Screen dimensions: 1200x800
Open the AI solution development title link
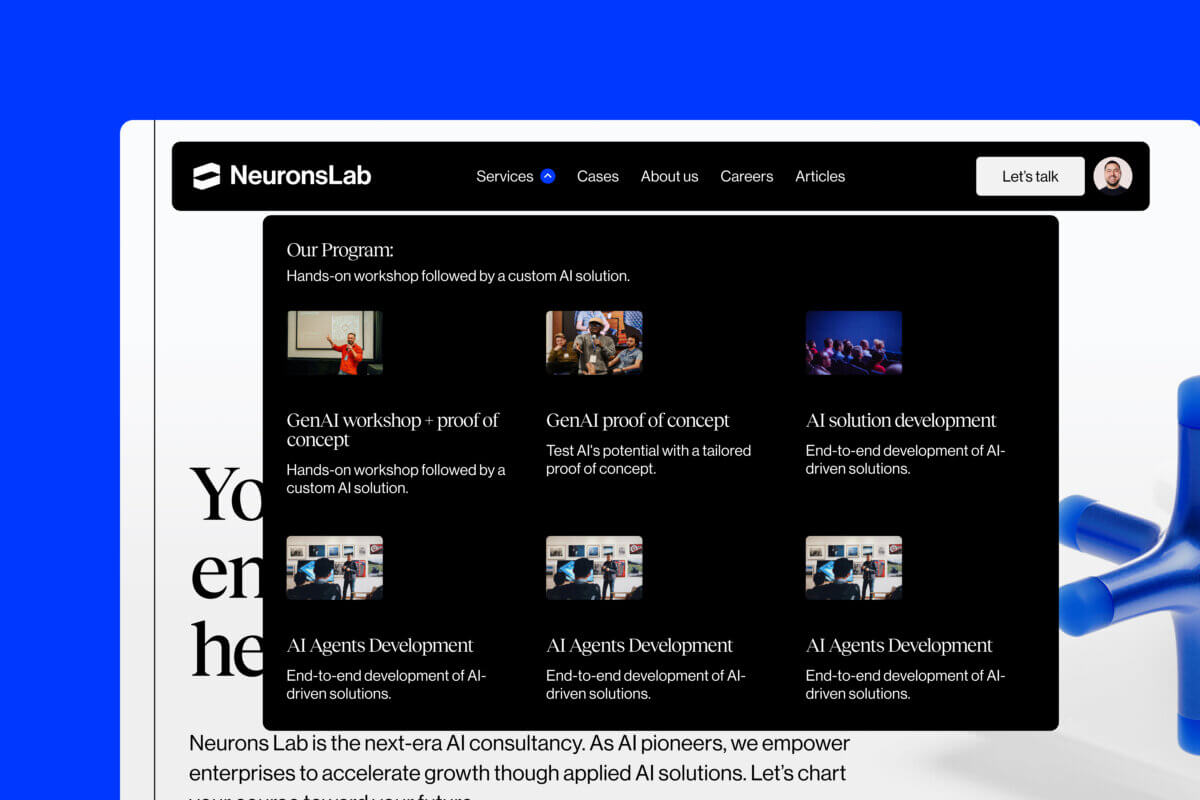click(900, 420)
